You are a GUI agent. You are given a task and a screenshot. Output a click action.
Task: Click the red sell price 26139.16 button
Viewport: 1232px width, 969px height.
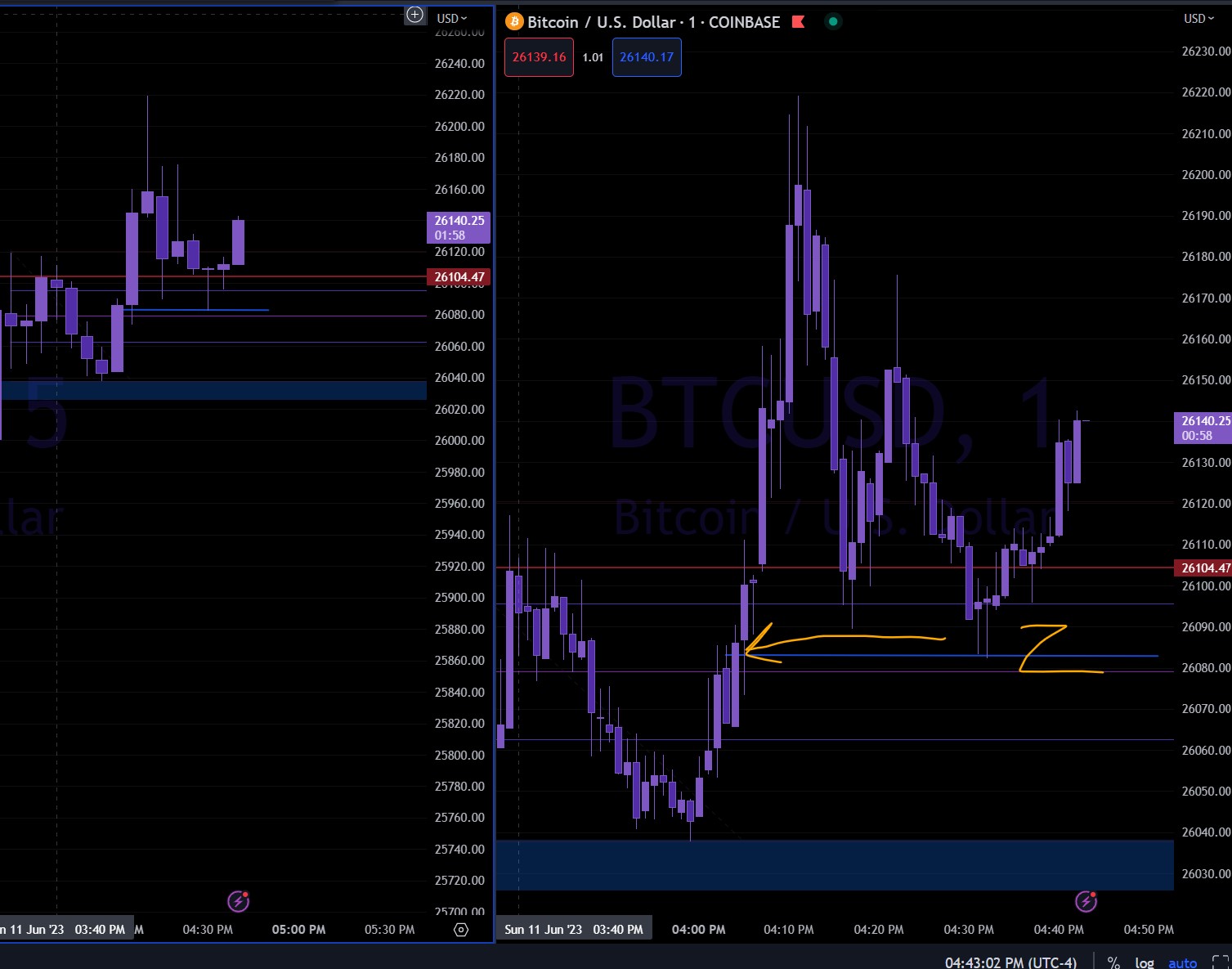[539, 57]
